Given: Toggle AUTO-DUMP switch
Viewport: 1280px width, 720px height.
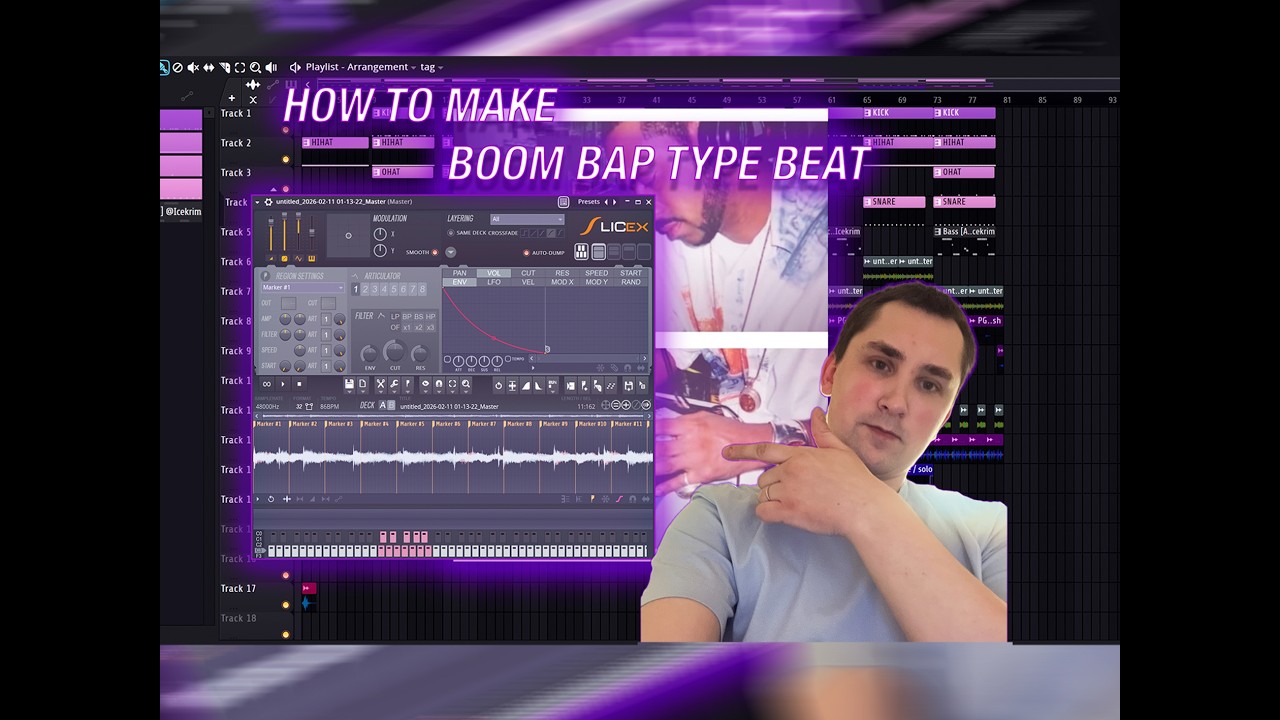Looking at the screenshot, I should tap(526, 253).
